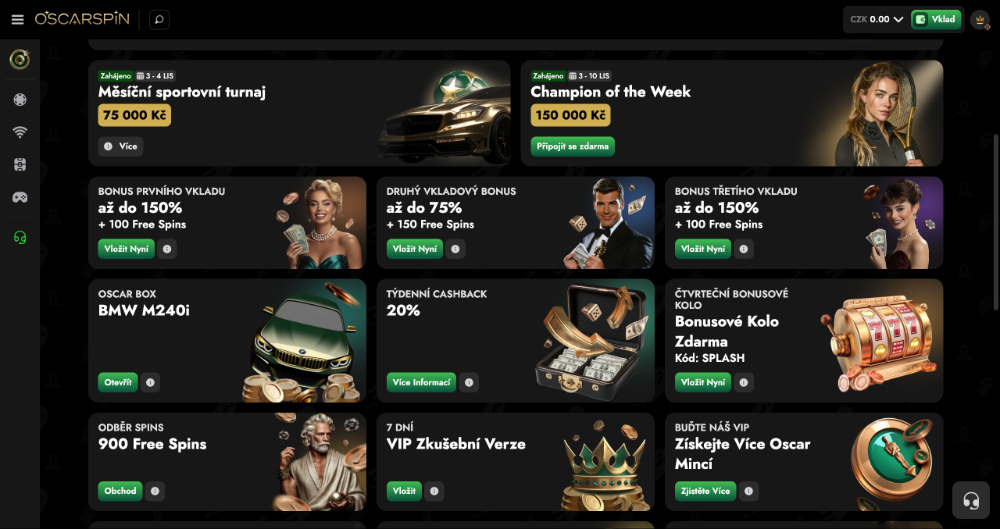Click Obchod under 900 Free Spins
The height and width of the screenshot is (529, 1000).
[120, 491]
